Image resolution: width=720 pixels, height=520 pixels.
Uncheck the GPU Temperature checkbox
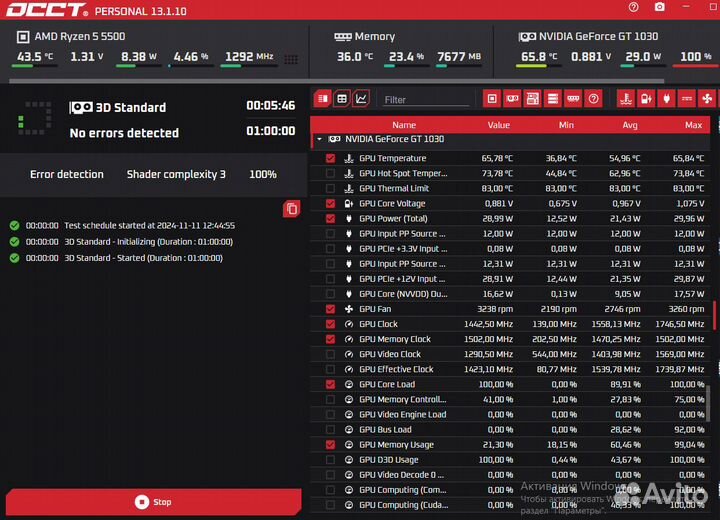click(x=330, y=158)
